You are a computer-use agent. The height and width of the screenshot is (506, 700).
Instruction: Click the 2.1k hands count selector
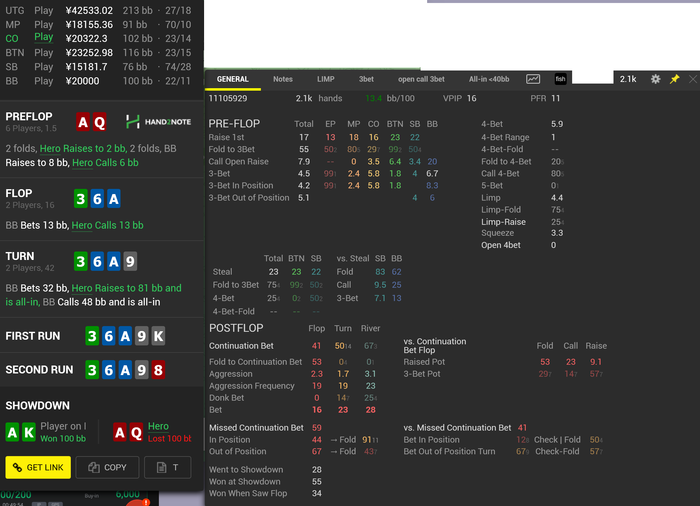pos(628,79)
